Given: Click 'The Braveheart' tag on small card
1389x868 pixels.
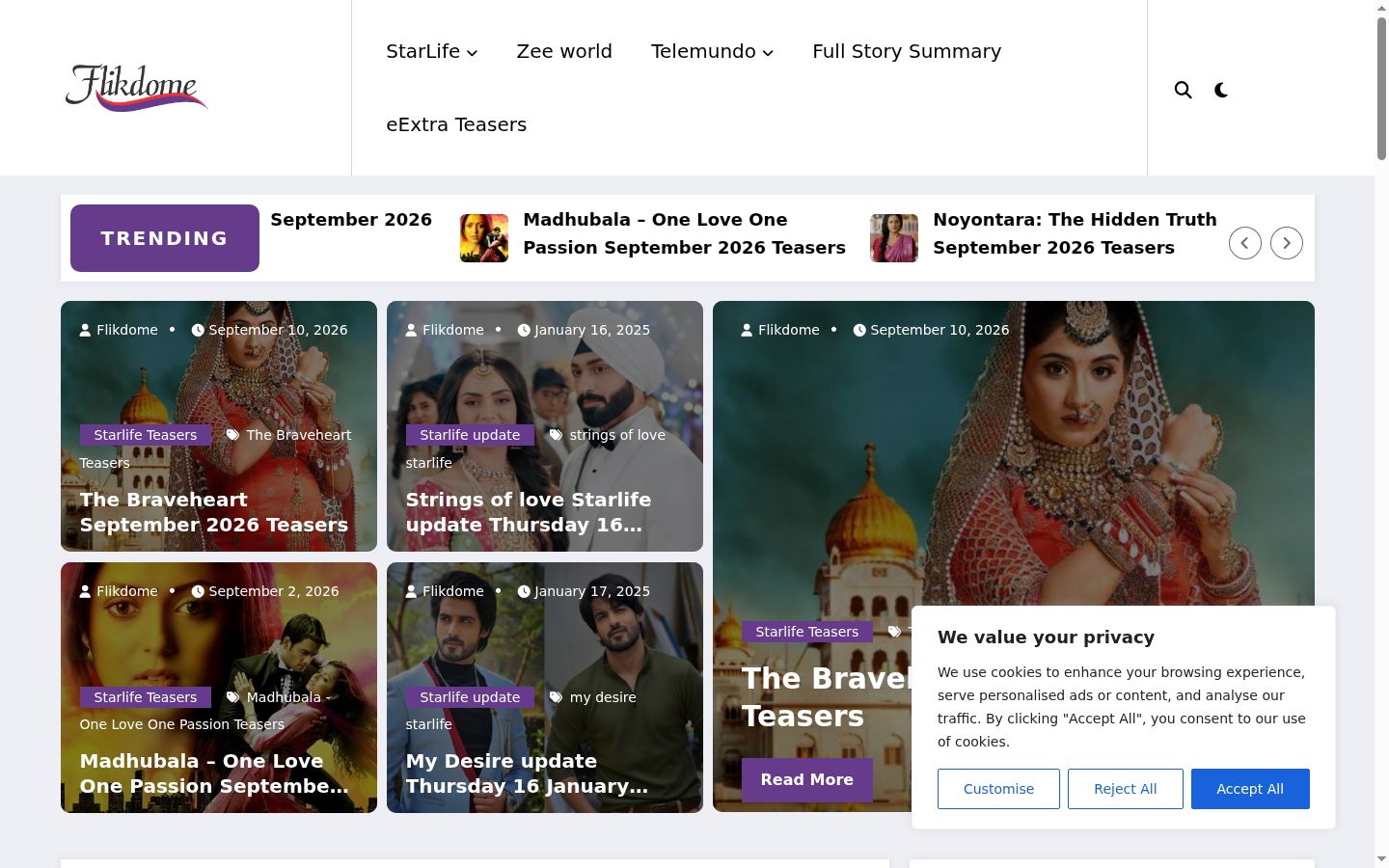Looking at the screenshot, I should point(299,435).
